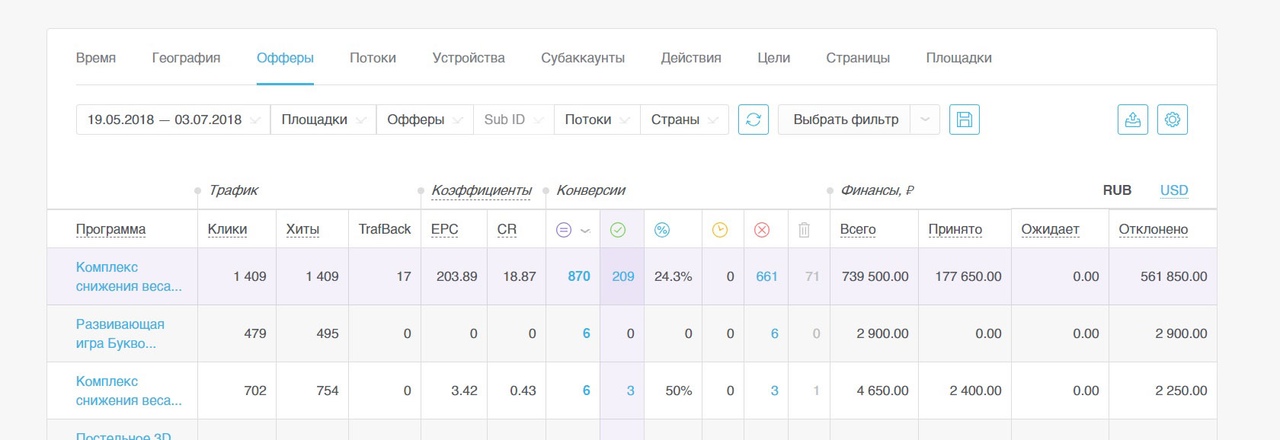Click the refresh statistics icon
The height and width of the screenshot is (440, 1280).
pos(753,119)
